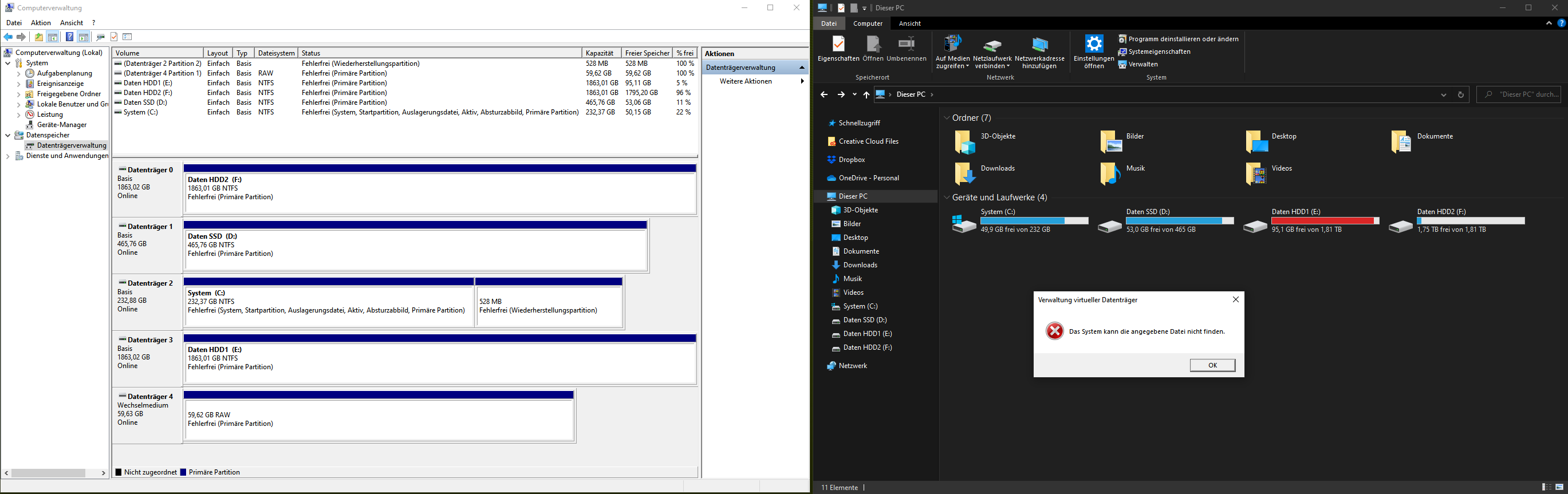Click Netzwerkadresse hinzufügen icon
Viewport: 1568px width, 494px height.
pyautogui.click(x=1039, y=45)
